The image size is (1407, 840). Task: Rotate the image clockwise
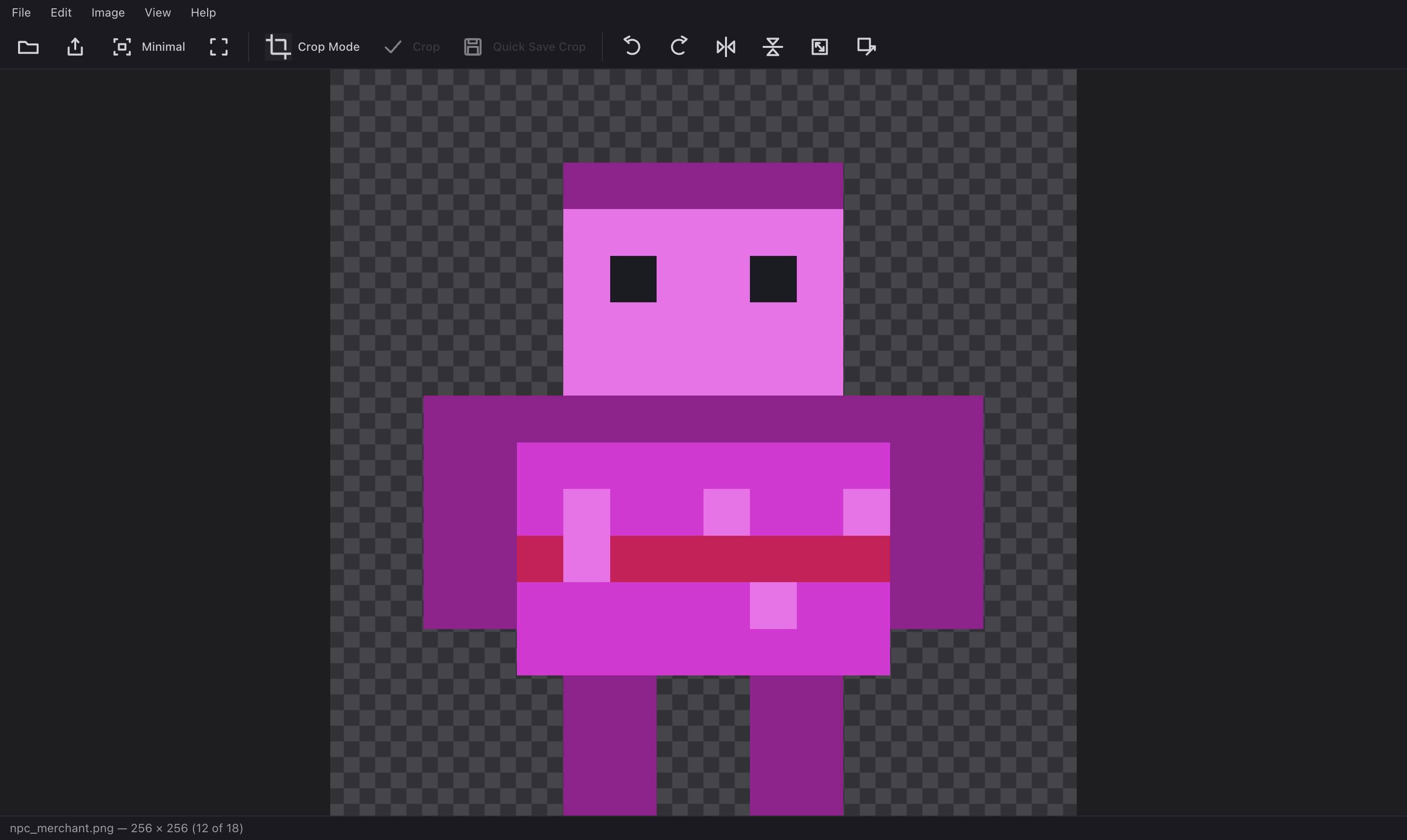[678, 46]
